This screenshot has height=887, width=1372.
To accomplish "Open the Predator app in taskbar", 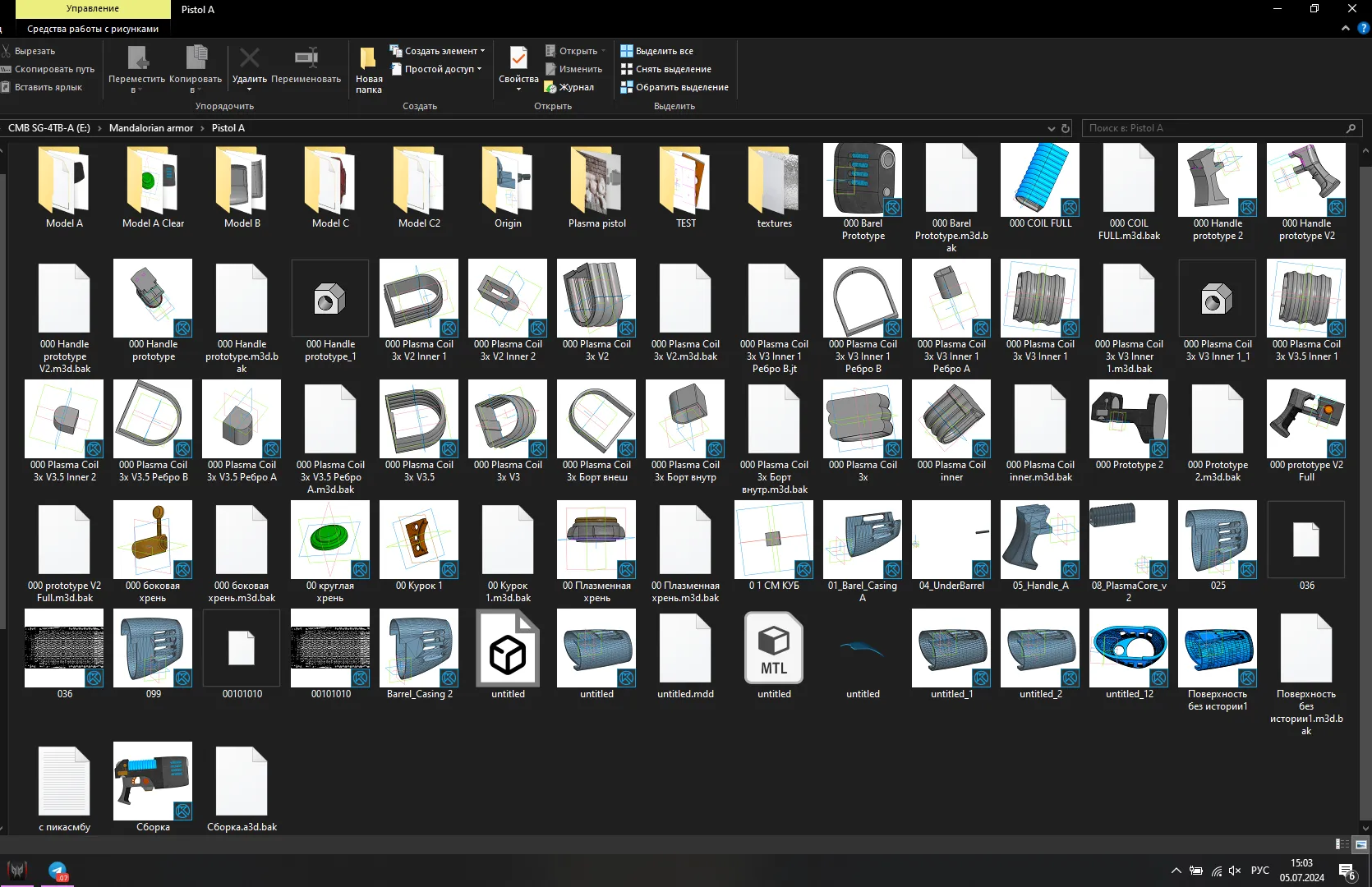I will tap(17, 871).
